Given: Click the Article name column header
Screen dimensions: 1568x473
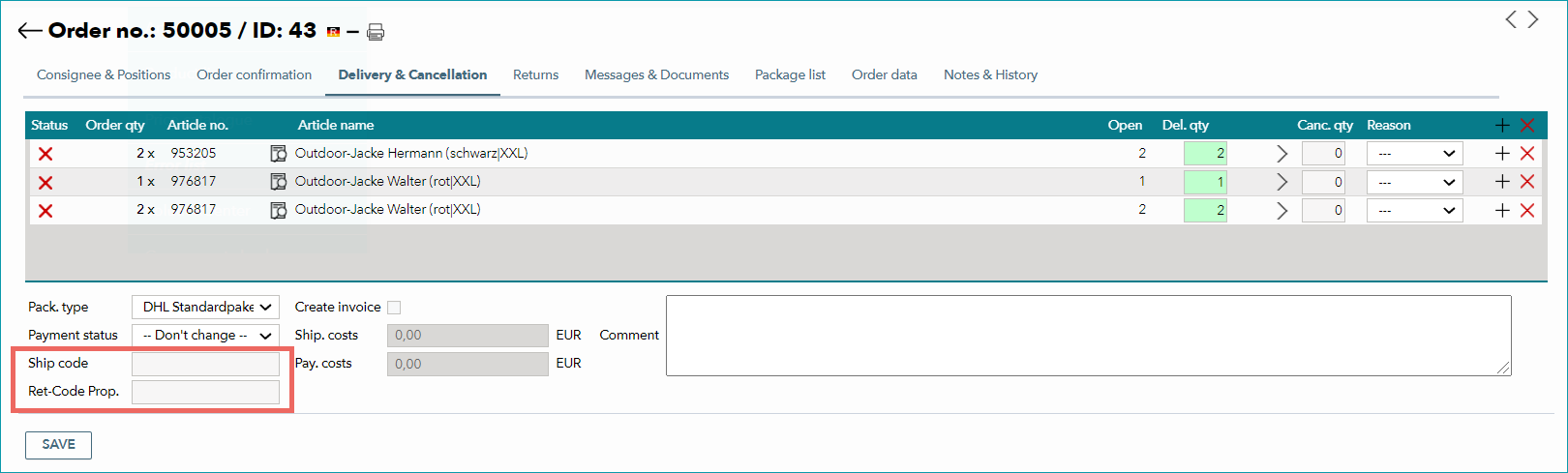Looking at the screenshot, I should (336, 125).
